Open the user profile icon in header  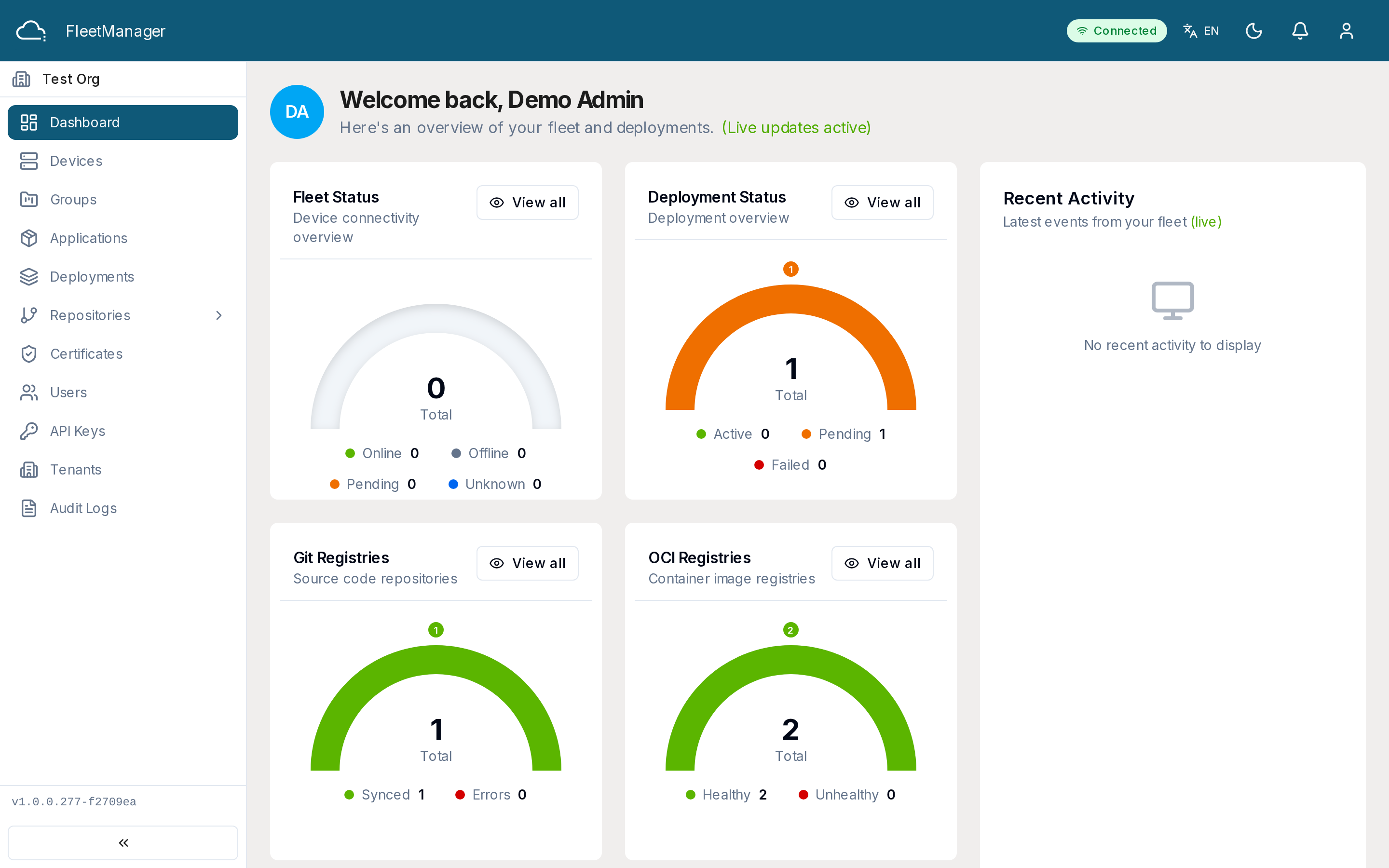pyautogui.click(x=1347, y=31)
